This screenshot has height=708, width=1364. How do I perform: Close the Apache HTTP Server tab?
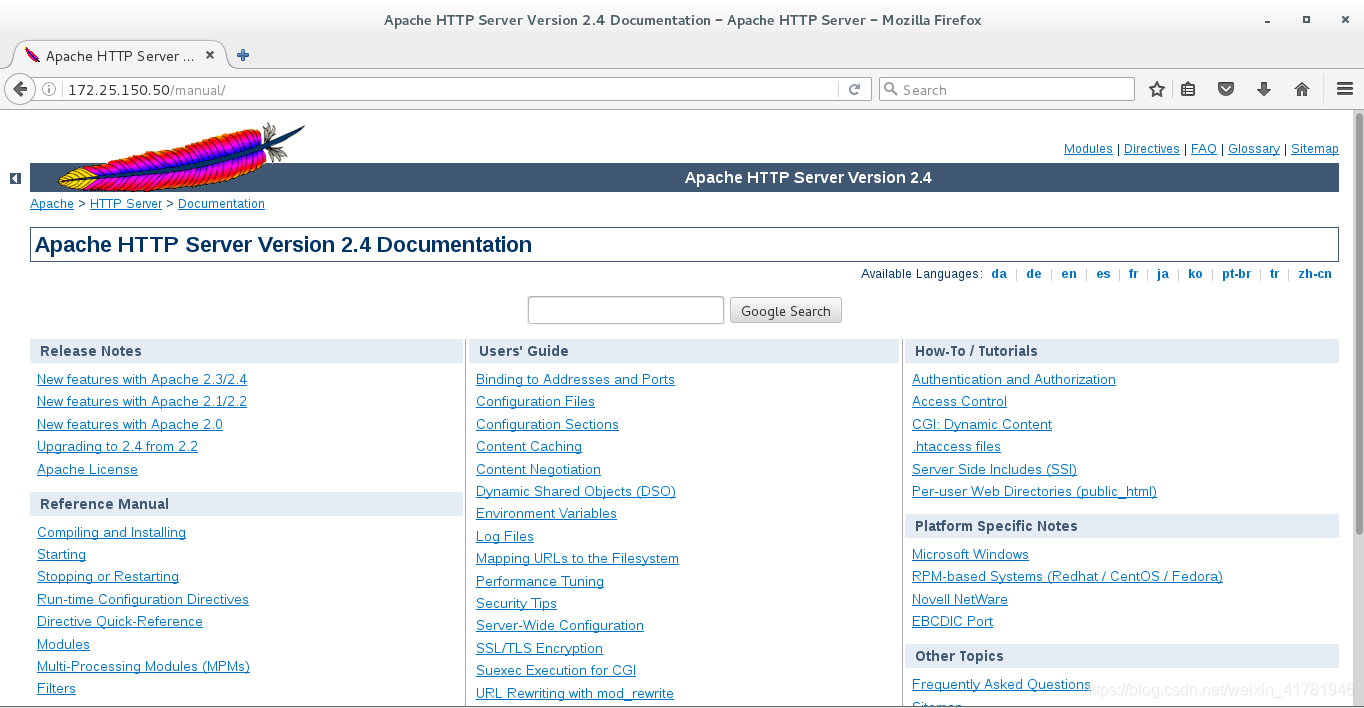[x=210, y=56]
